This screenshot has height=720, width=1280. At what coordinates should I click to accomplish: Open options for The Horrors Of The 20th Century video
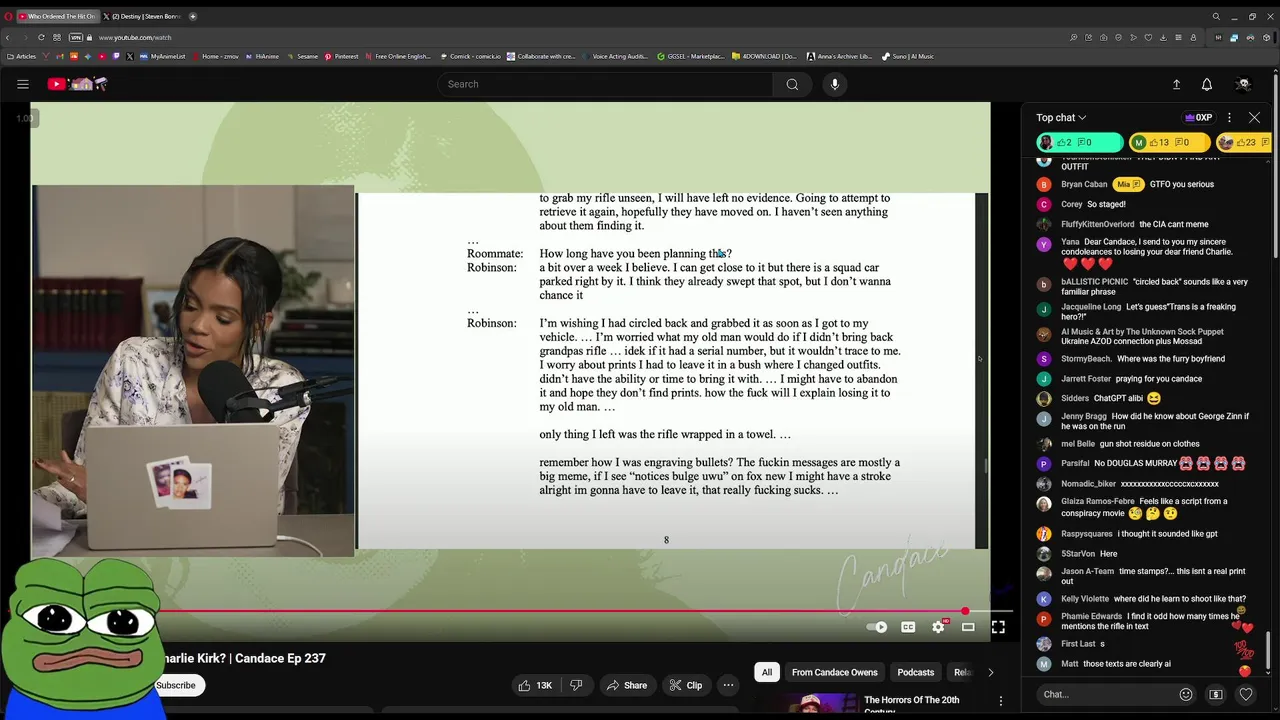[1001, 701]
